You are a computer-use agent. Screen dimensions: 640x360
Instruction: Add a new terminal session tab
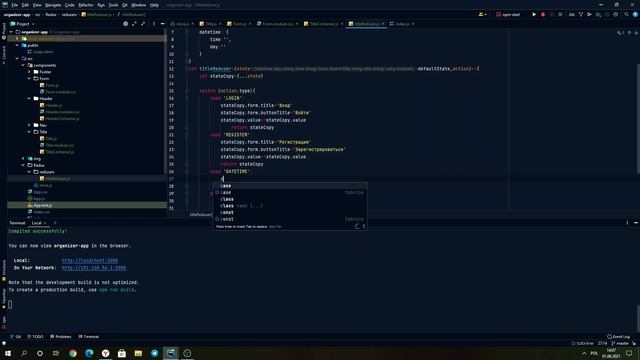(55, 223)
